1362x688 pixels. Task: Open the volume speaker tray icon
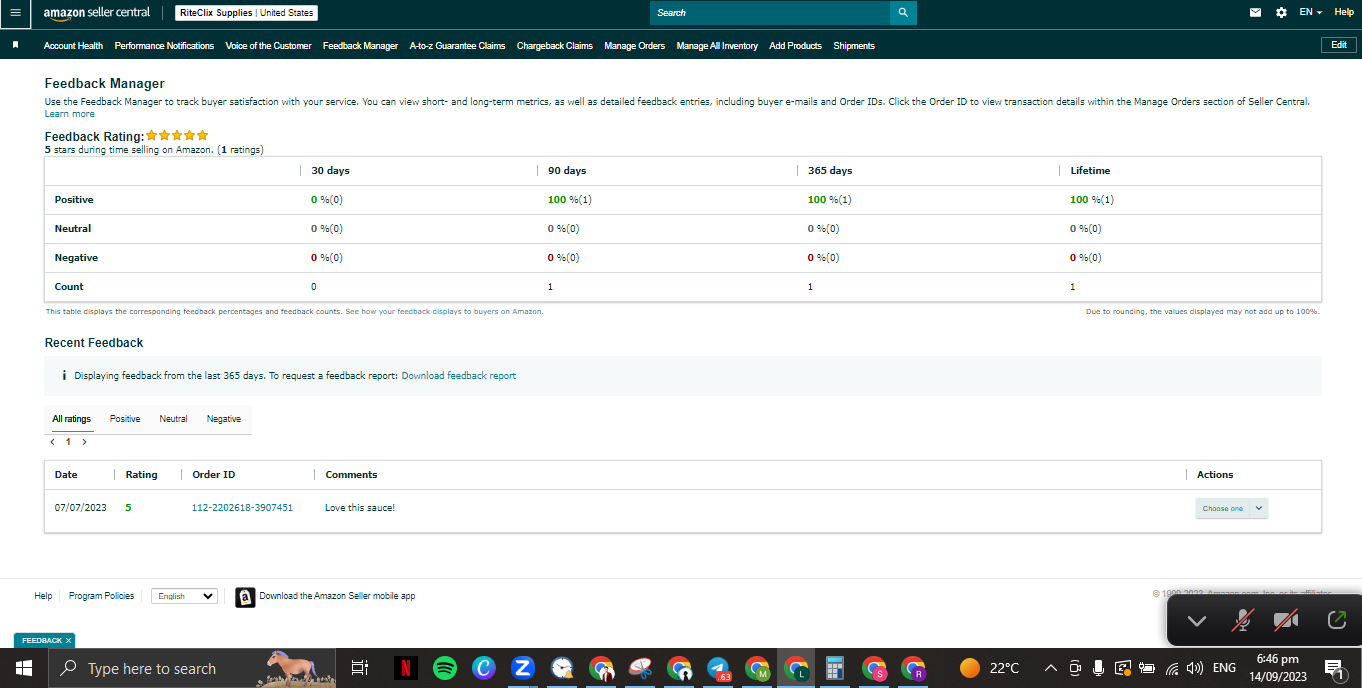pos(1194,668)
